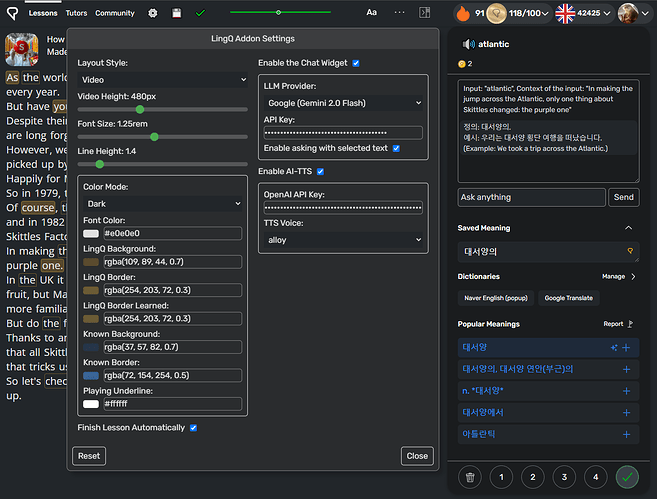The image size is (657, 499).
Task: Click the LingQ icon in the saved meaning field
Action: tap(630, 251)
